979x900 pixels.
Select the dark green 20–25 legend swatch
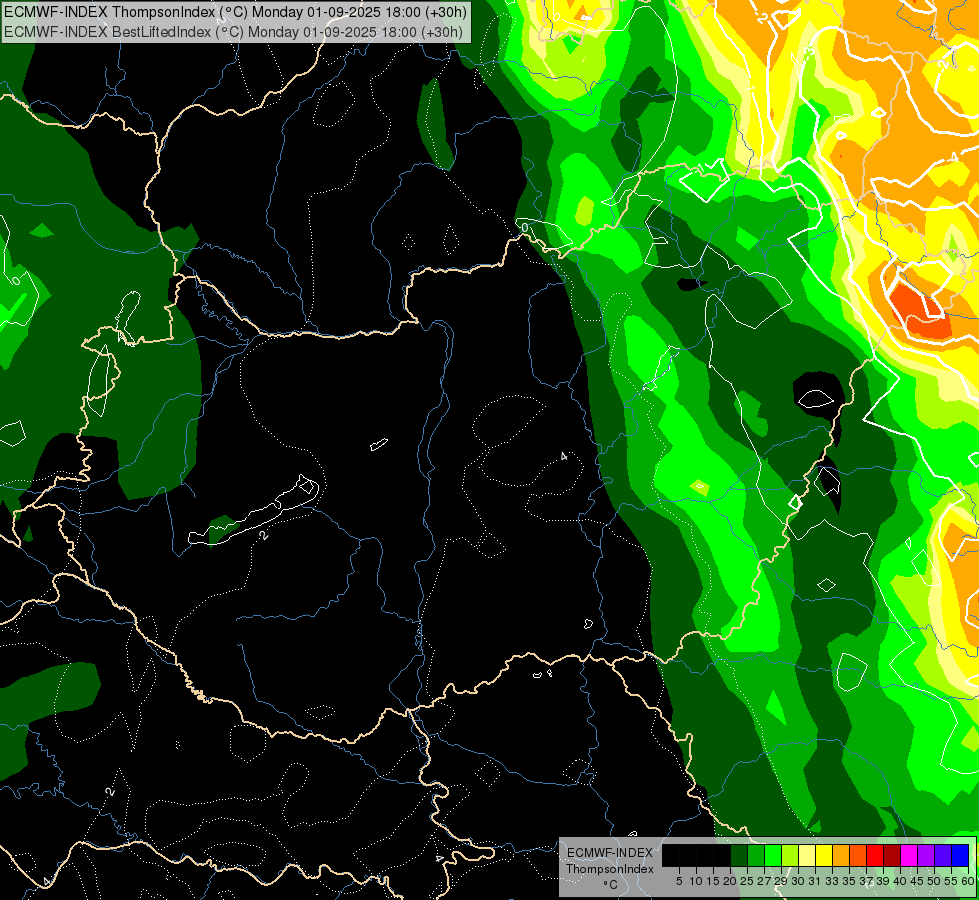[739, 856]
